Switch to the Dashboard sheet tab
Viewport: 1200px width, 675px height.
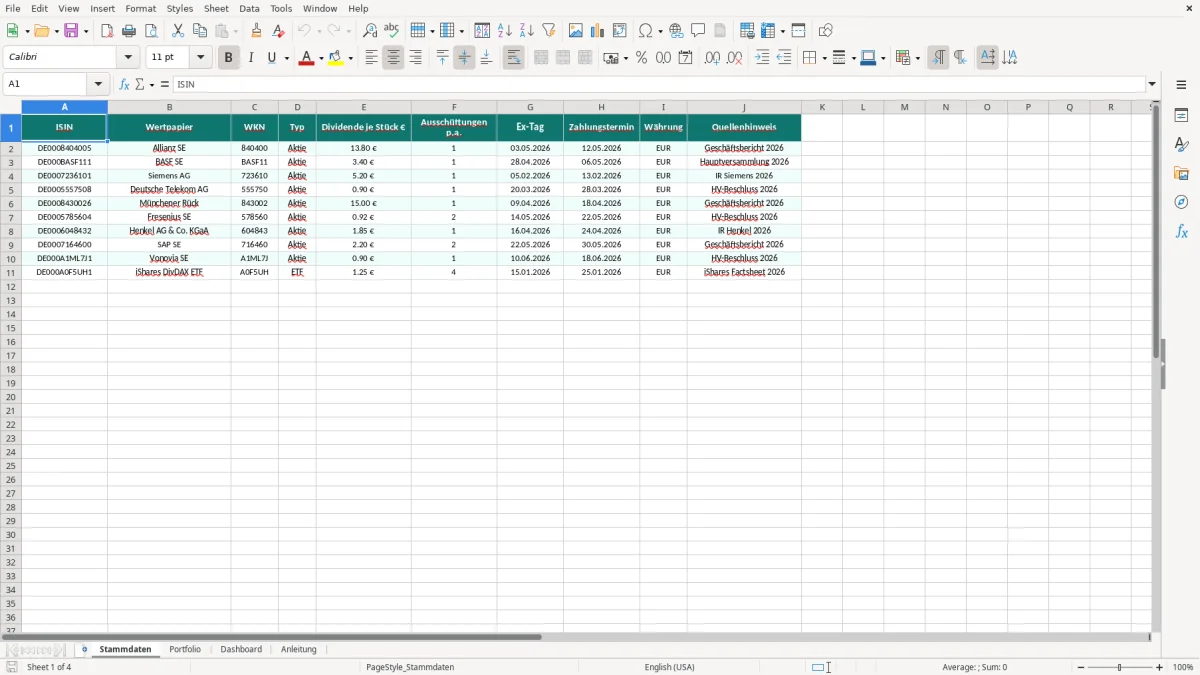click(x=241, y=649)
